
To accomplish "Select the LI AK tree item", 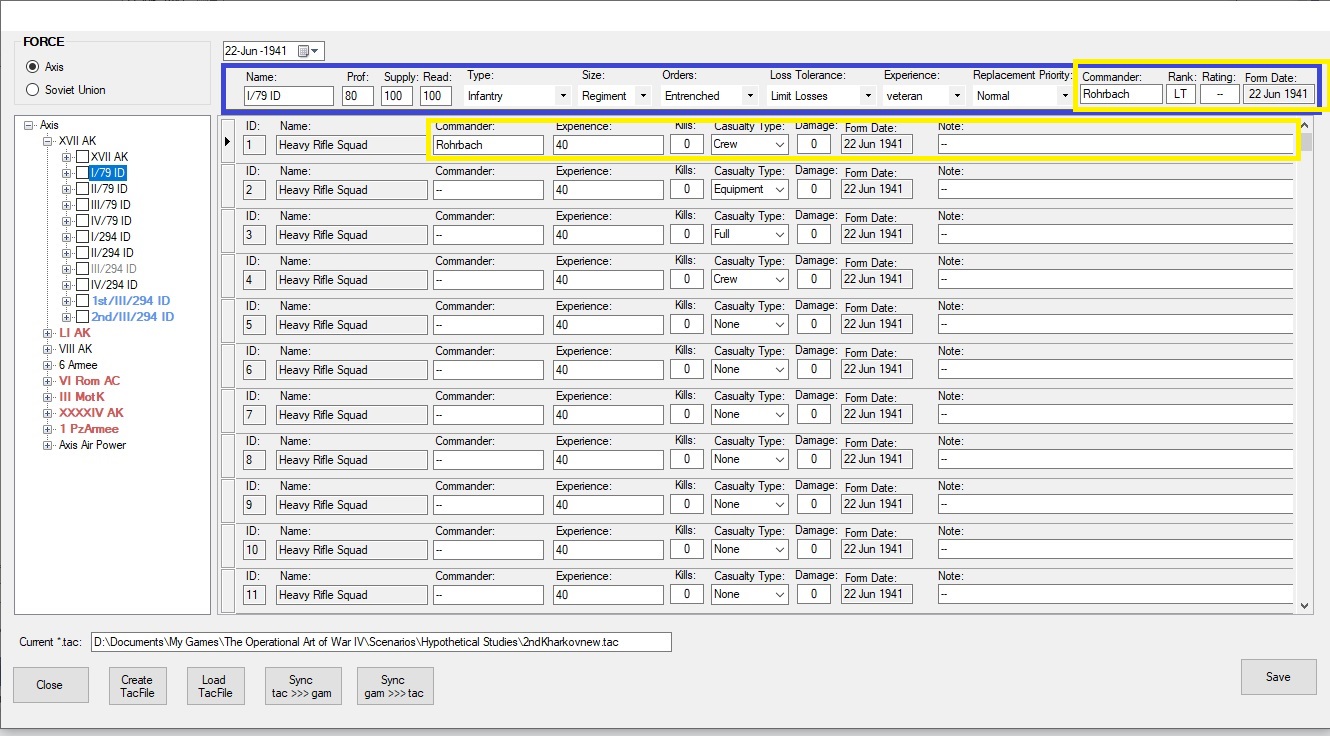I will tap(75, 333).
